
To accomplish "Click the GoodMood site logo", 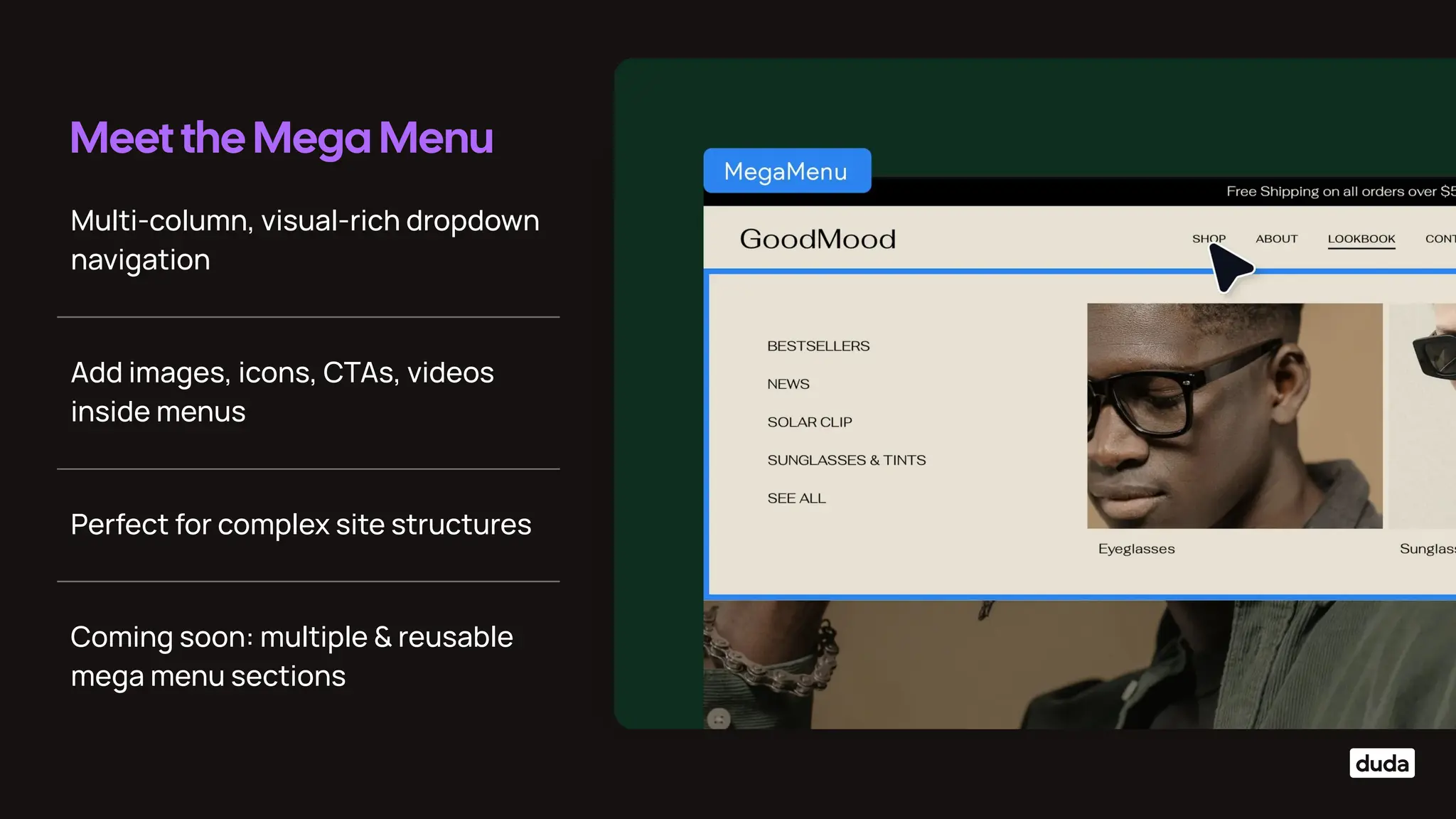I will 818,239.
